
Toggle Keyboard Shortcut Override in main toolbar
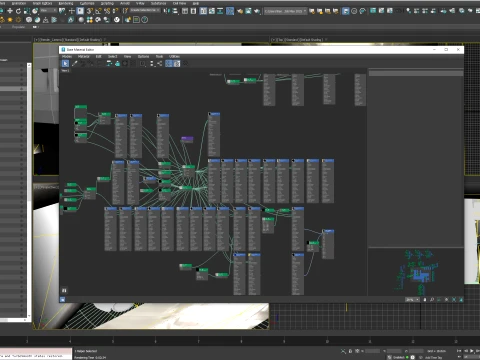click(x=80, y=11)
